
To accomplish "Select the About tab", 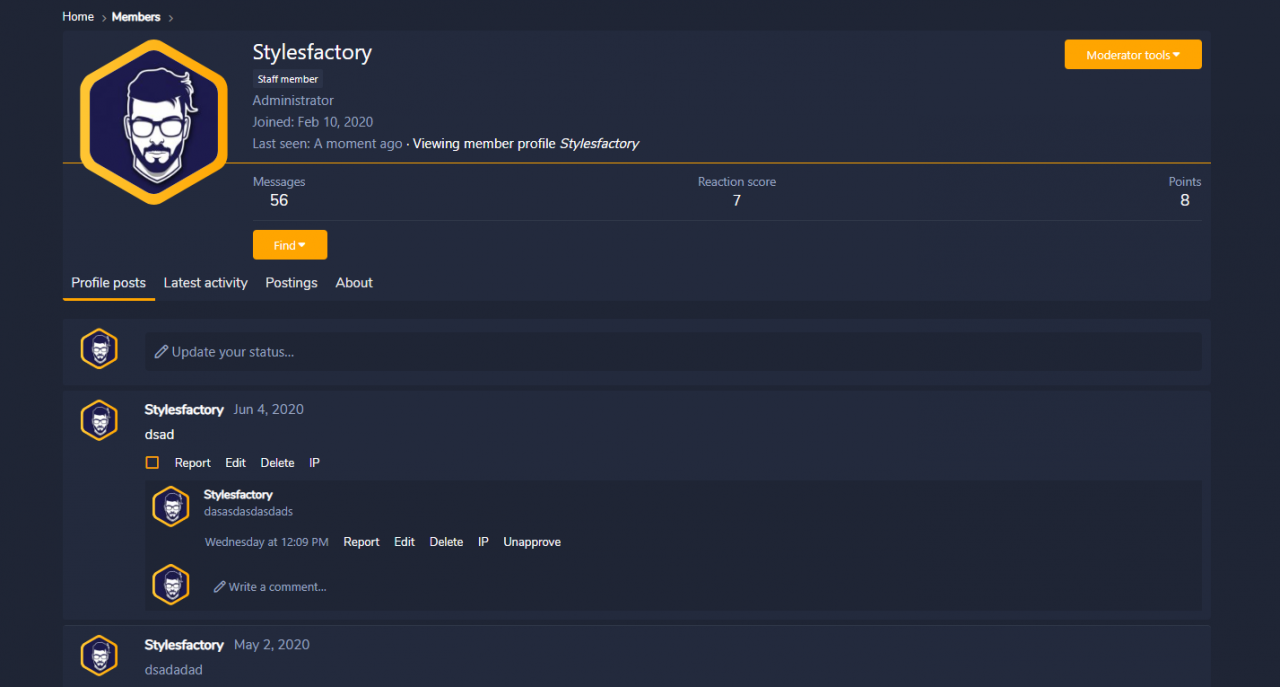I will 354,283.
